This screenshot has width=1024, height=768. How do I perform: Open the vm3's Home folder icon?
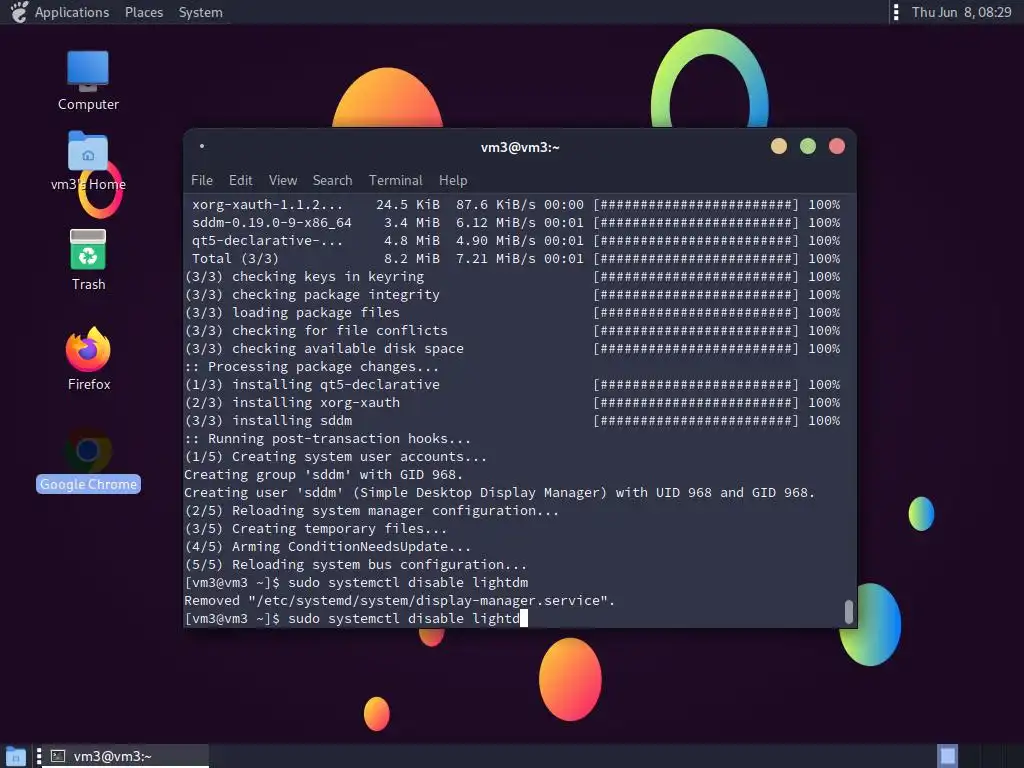tap(88, 152)
